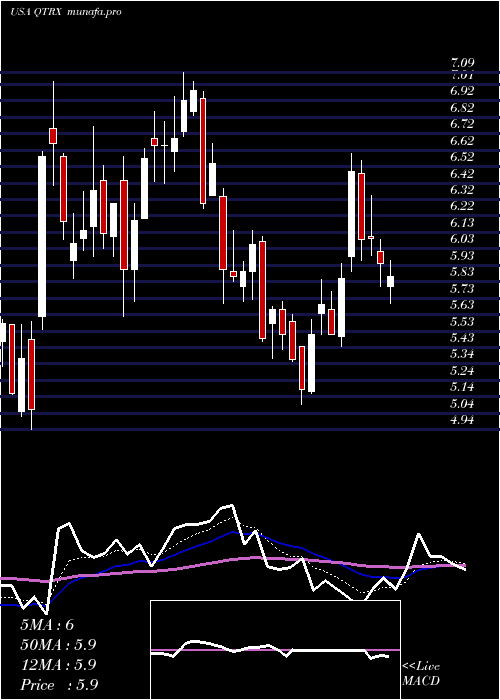
Task: Select the 6.32 price axis label
Action: (x=462, y=190)
